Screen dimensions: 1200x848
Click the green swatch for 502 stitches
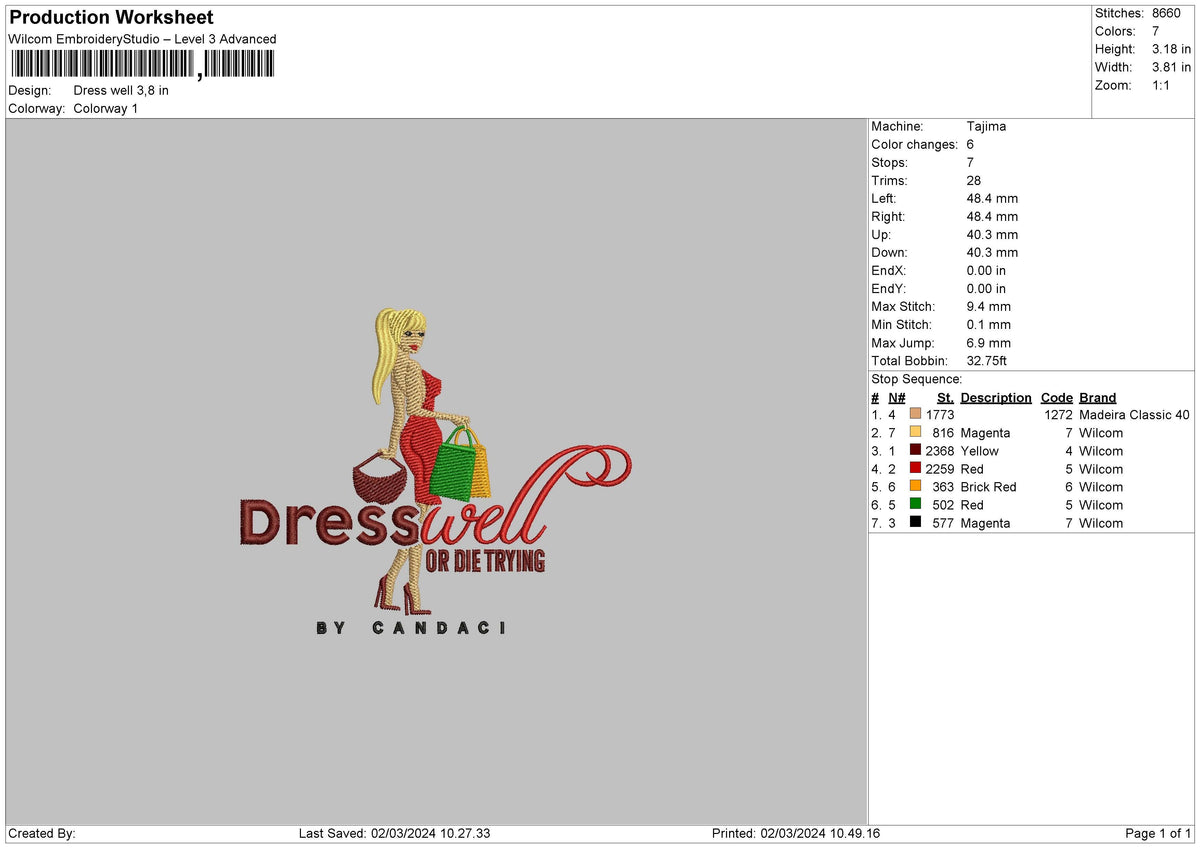coord(915,504)
